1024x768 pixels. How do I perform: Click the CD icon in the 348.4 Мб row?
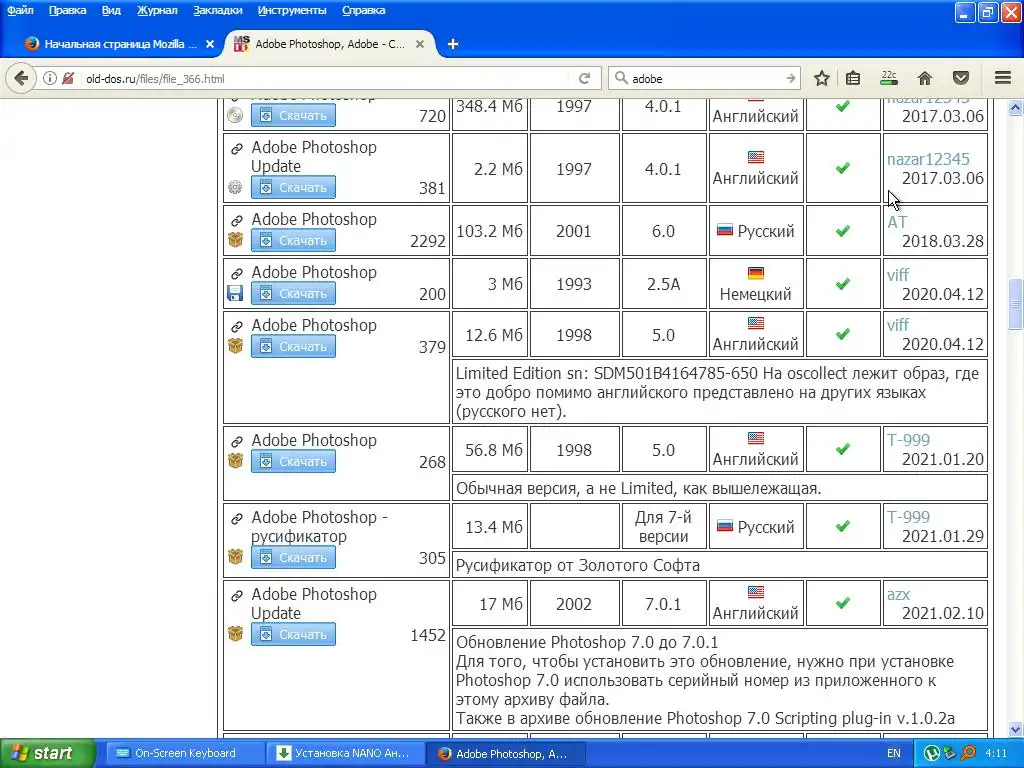(235, 116)
